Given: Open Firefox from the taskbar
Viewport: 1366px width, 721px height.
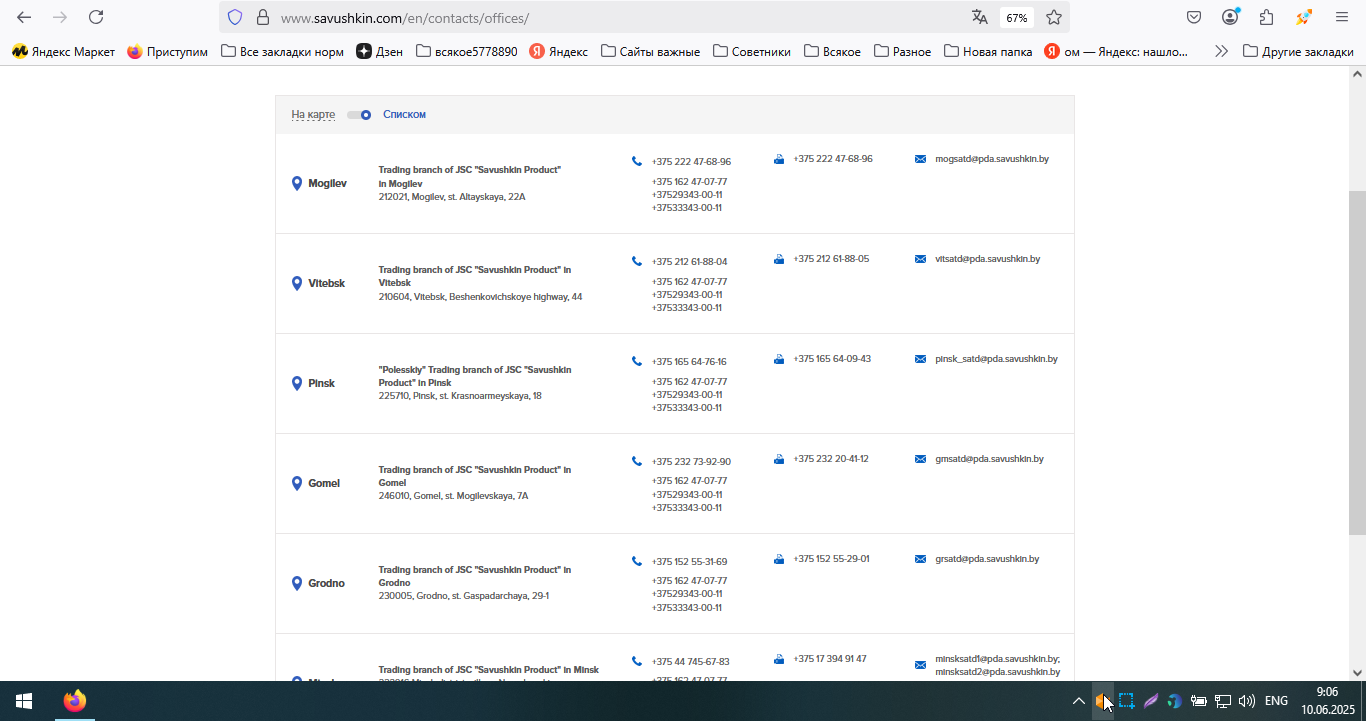Looking at the screenshot, I should 75,701.
